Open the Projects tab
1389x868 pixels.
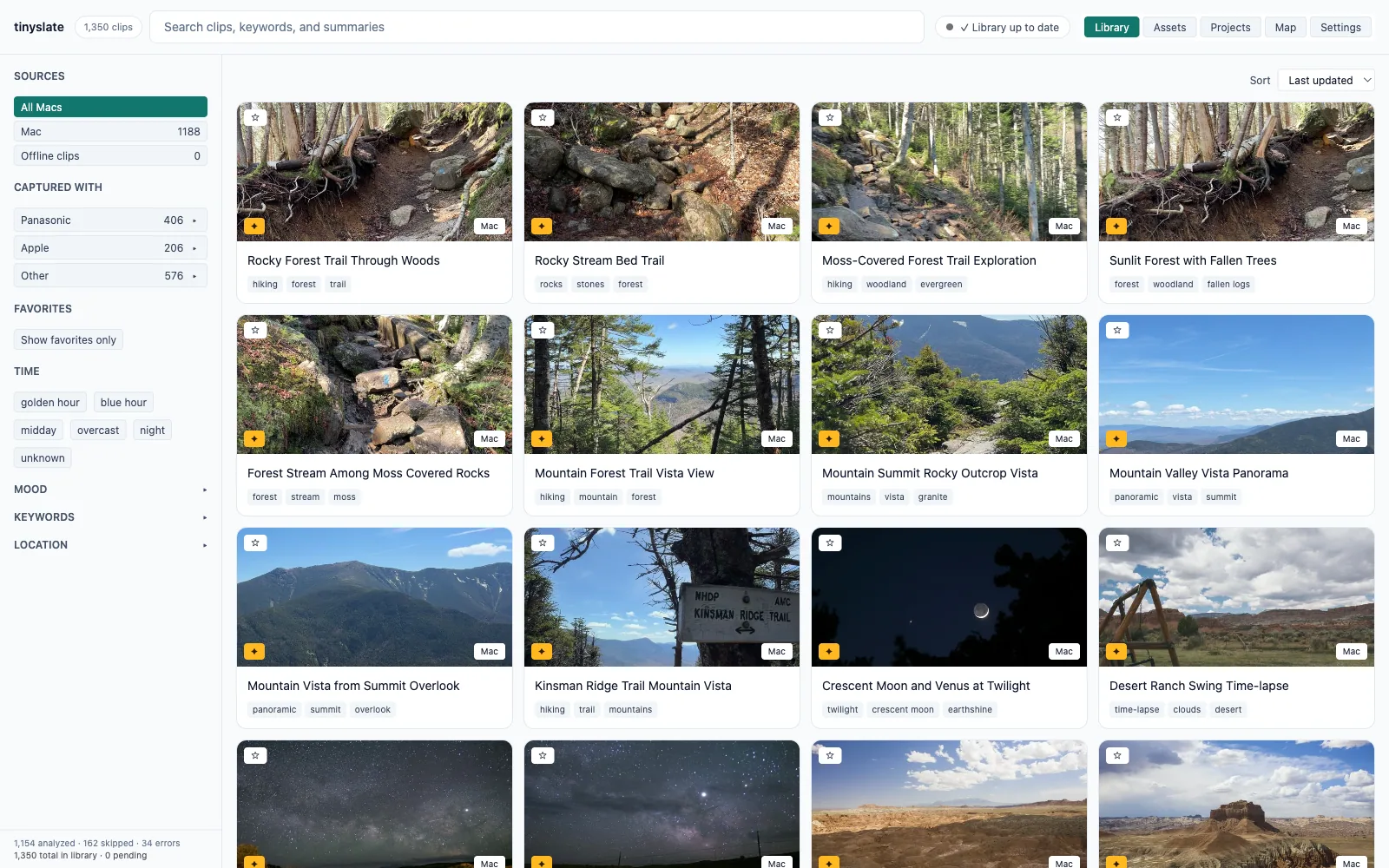coord(1230,28)
